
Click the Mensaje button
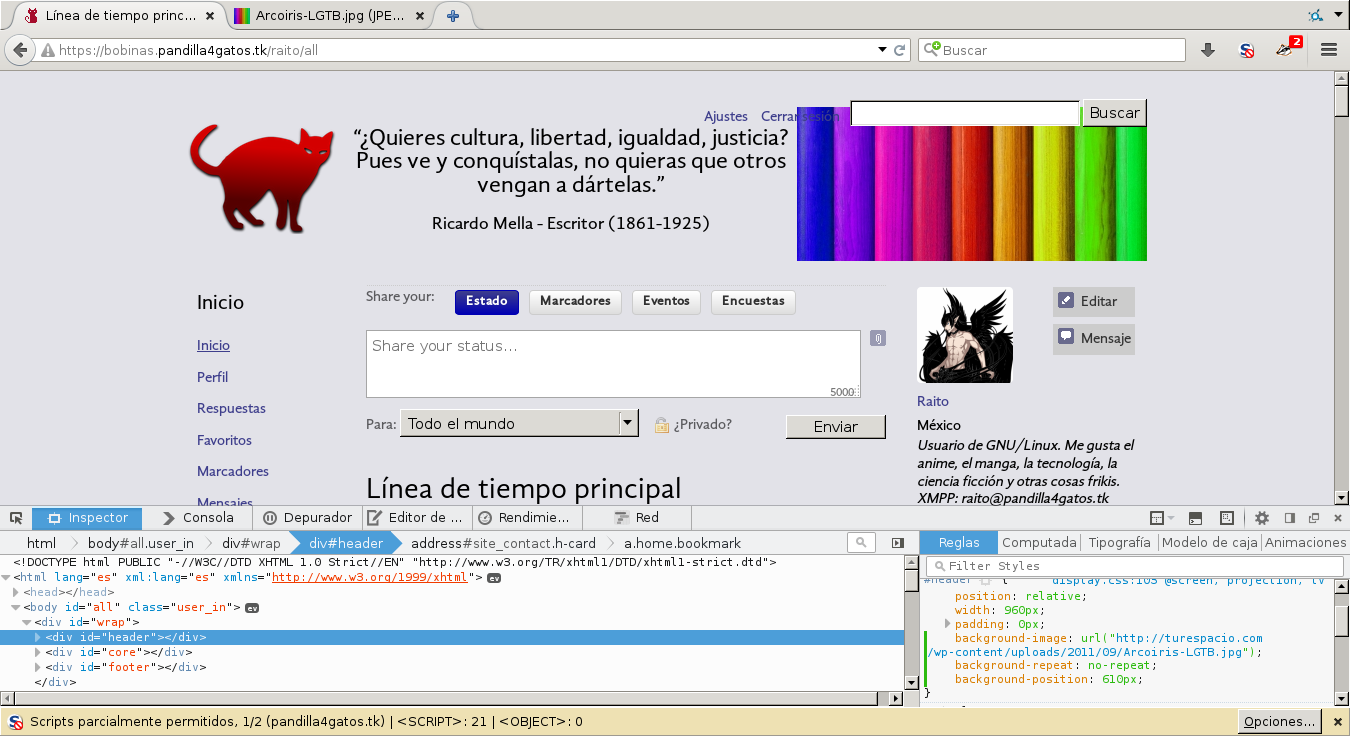tap(1094, 339)
